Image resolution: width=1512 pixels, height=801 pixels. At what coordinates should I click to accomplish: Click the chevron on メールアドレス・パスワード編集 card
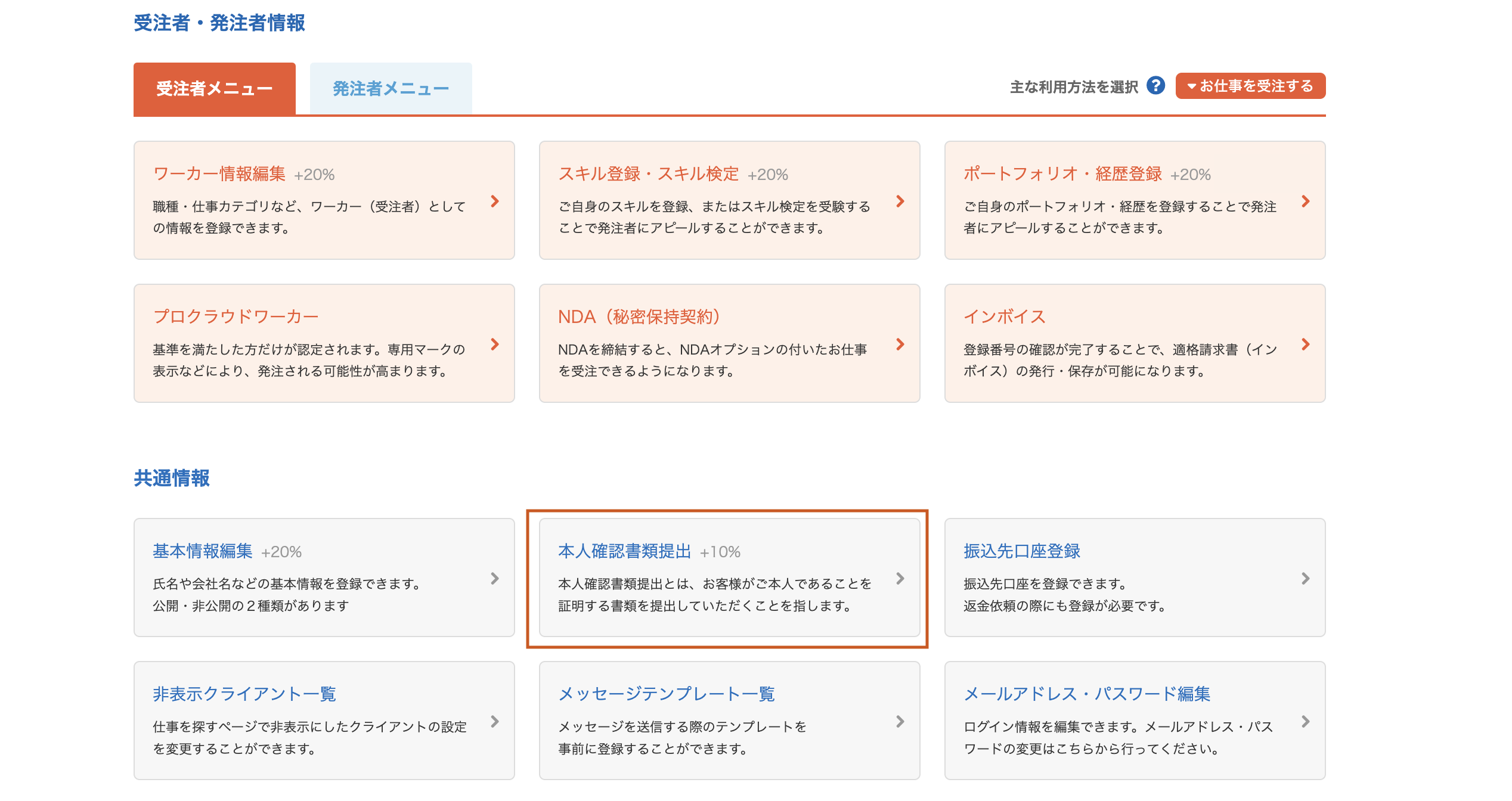1306,721
